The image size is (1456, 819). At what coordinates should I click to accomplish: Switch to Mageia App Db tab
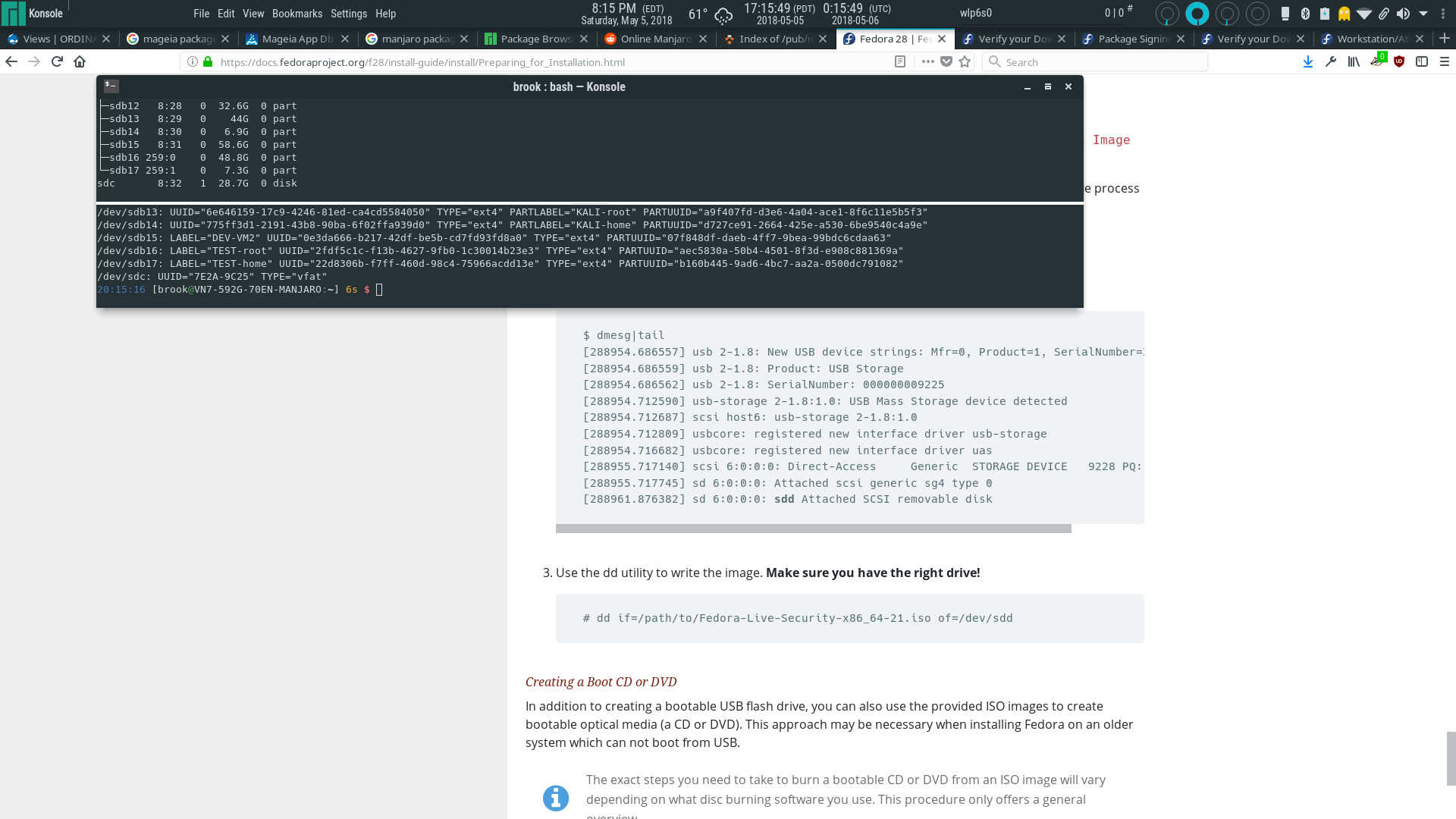click(x=297, y=38)
